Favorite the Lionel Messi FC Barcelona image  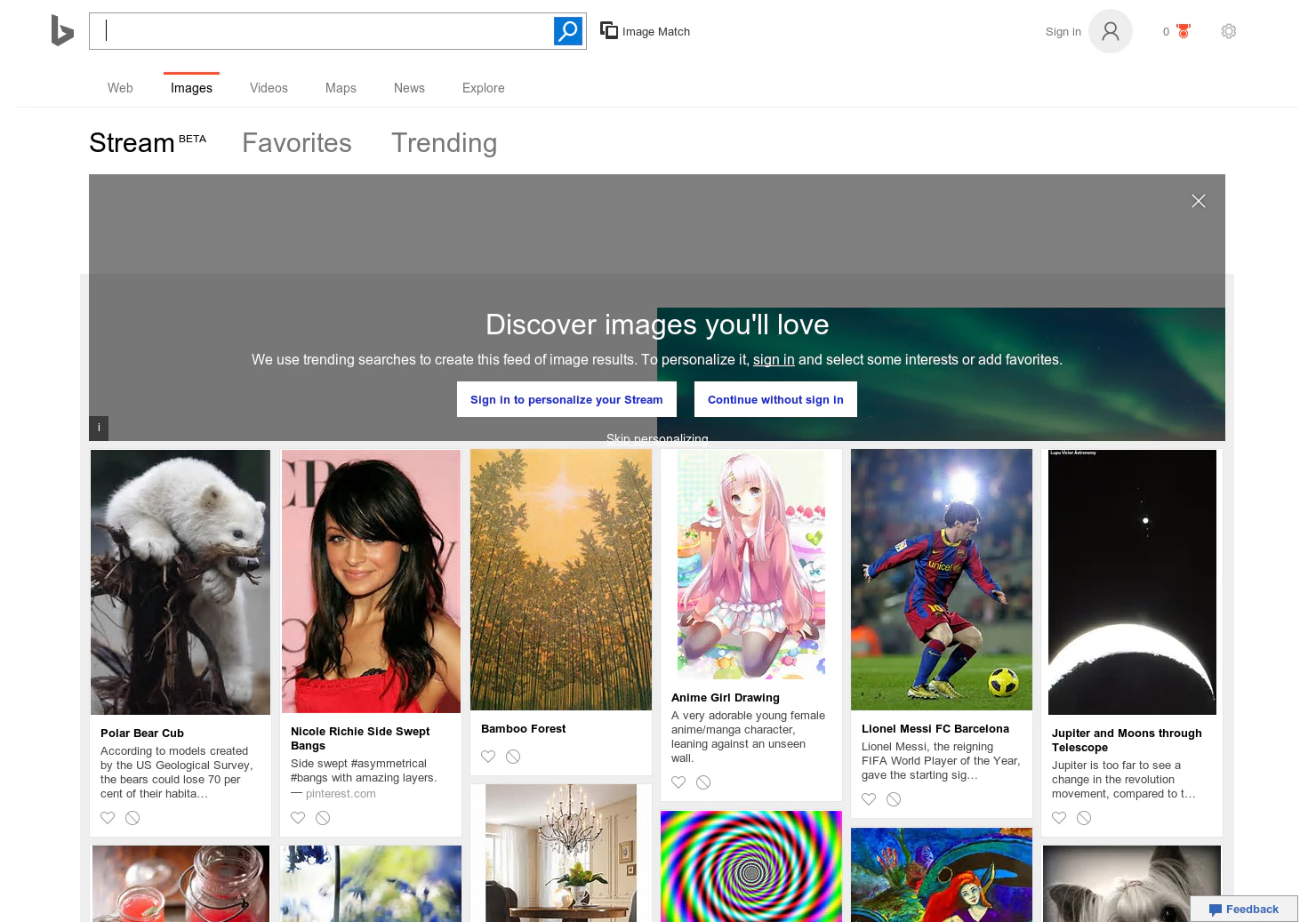coord(869,799)
